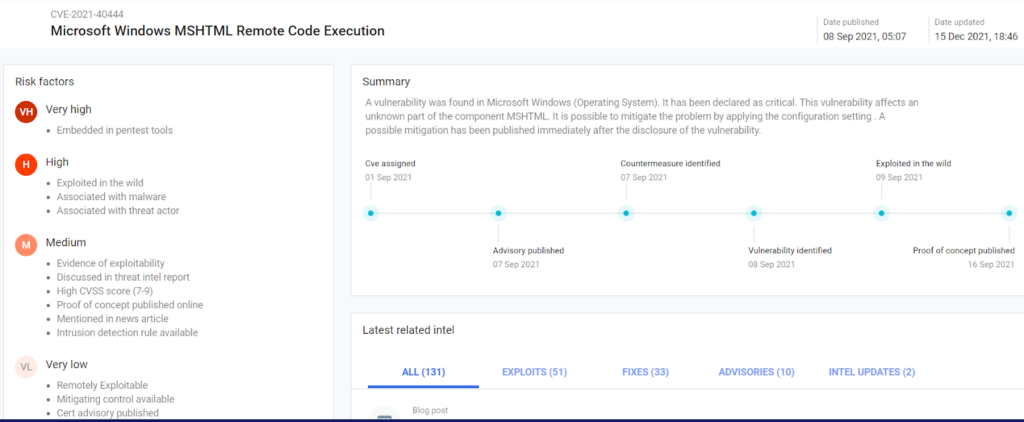The height and width of the screenshot is (422, 1024).
Task: Click the Vulnerability identified timeline dot
Action: pos(754,213)
